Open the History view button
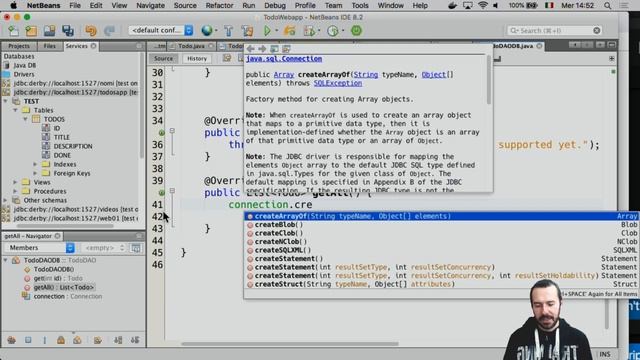The height and width of the screenshot is (360, 640). [197, 58]
